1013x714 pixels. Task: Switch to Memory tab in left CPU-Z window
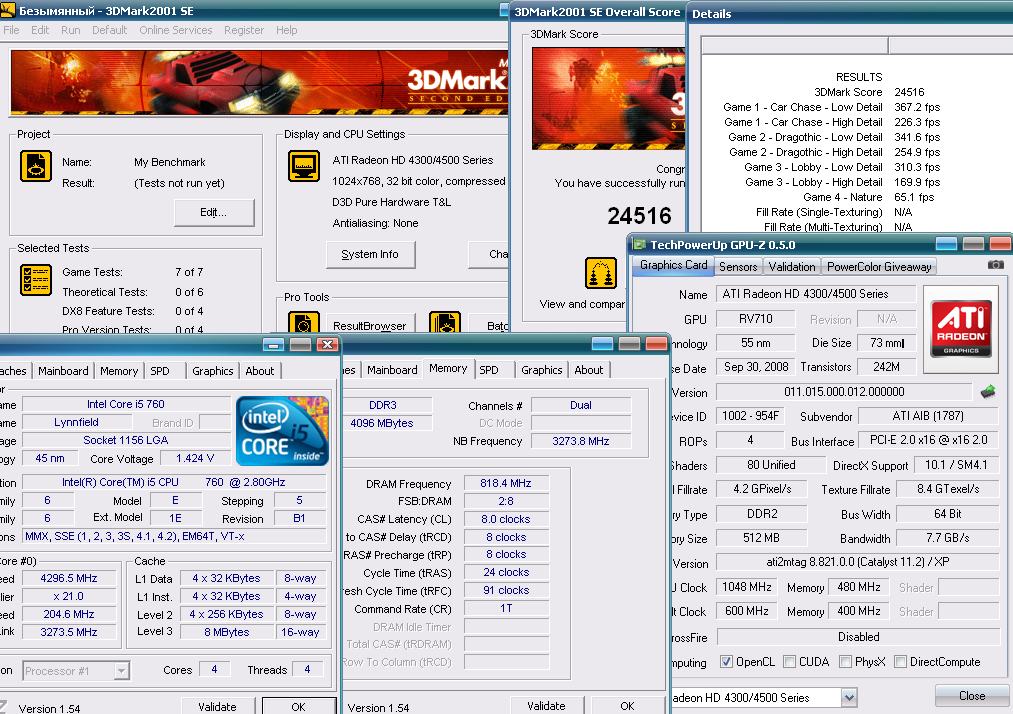pyautogui.click(x=118, y=371)
